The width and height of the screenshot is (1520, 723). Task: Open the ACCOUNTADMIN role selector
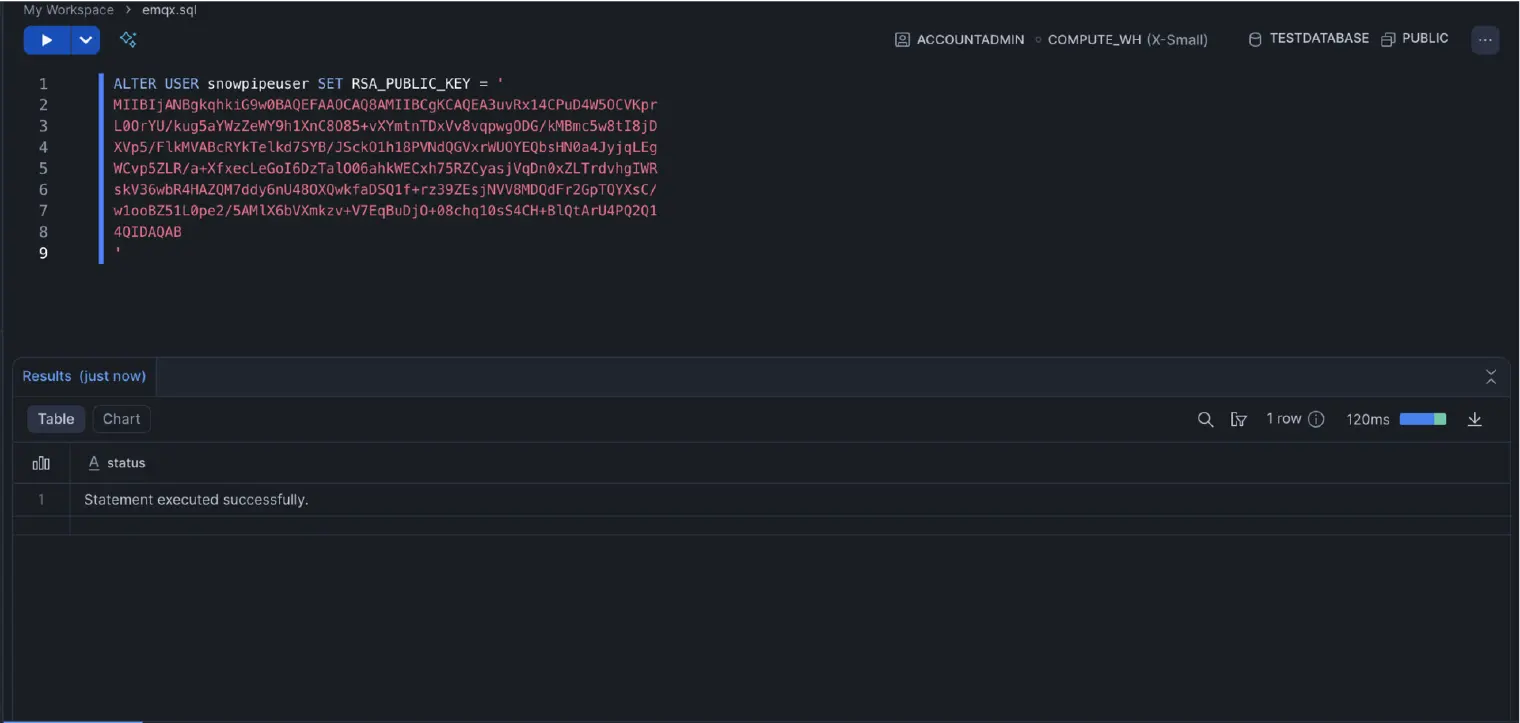[960, 40]
